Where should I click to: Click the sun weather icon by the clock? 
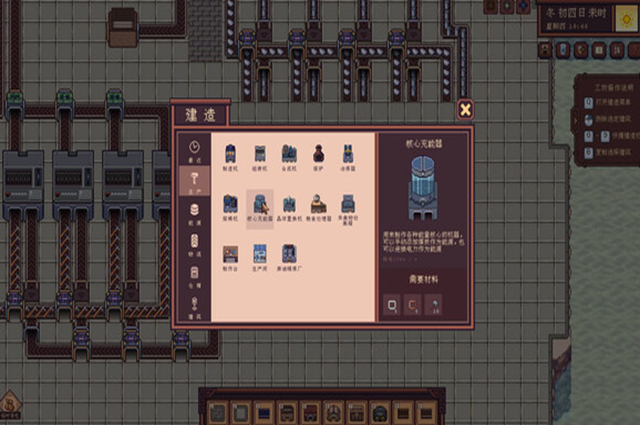click(x=627, y=18)
